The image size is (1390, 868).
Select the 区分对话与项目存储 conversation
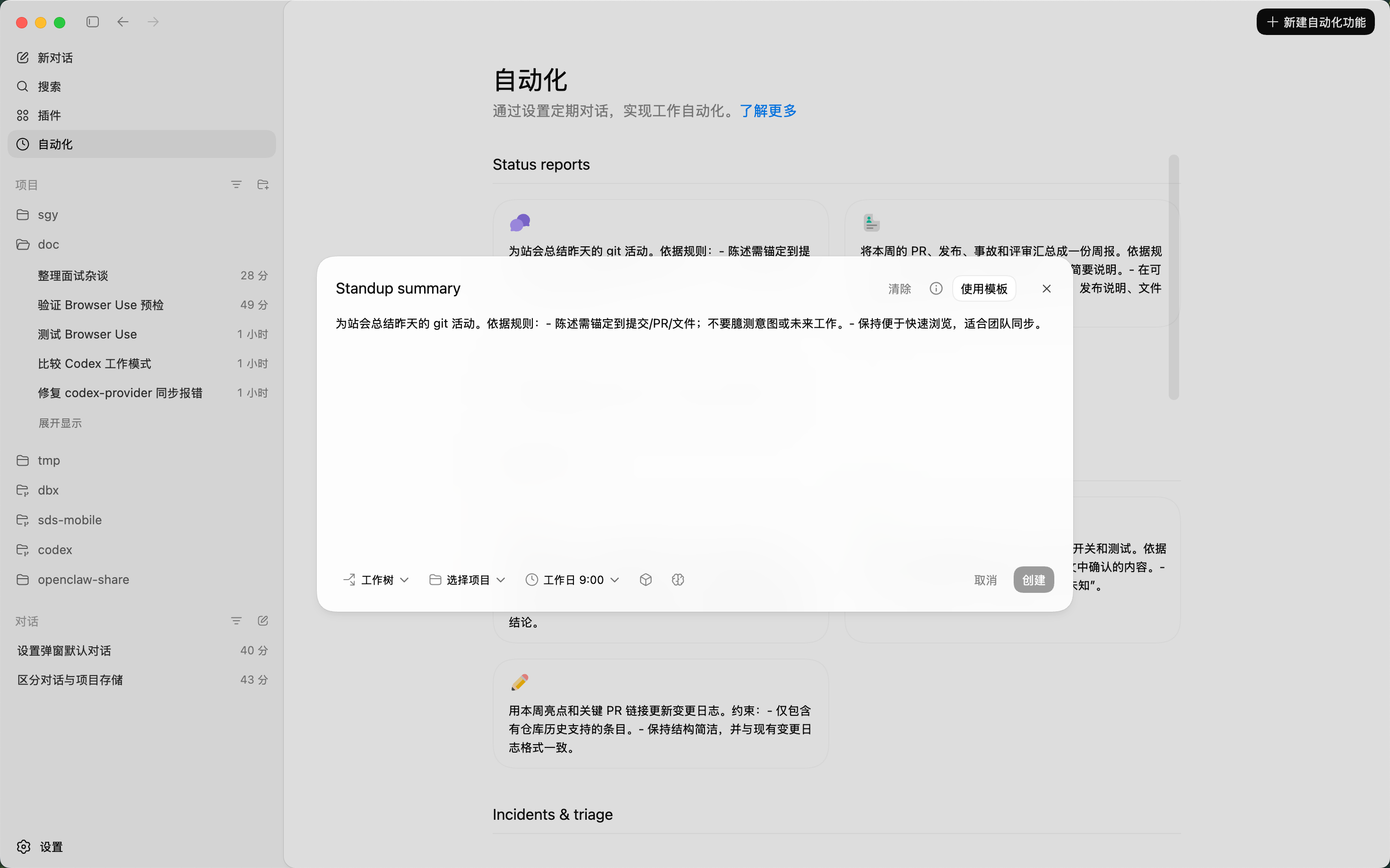pos(69,680)
